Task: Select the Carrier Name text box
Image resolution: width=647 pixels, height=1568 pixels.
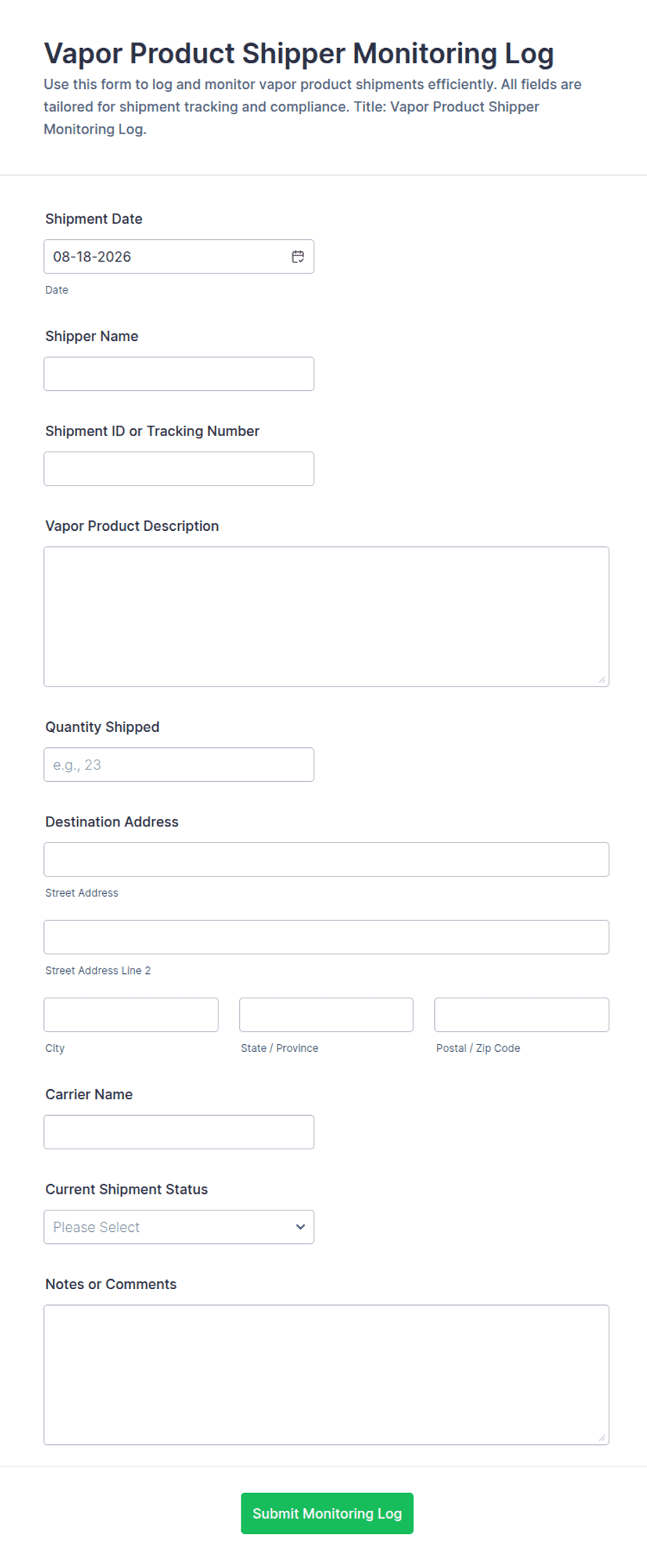Action: pyautogui.click(x=179, y=1132)
